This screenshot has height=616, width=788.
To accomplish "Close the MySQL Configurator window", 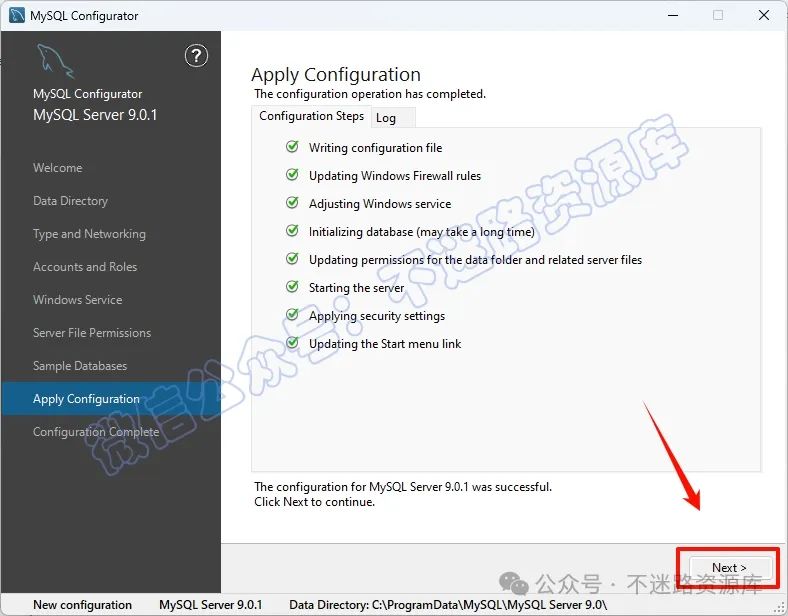I will click(x=764, y=15).
